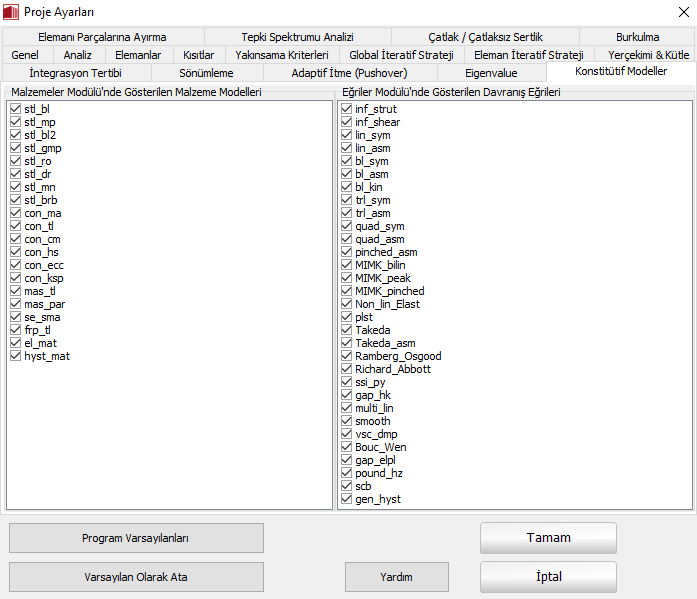
Task: Go to the Eigenvalue tab
Action: tap(491, 73)
